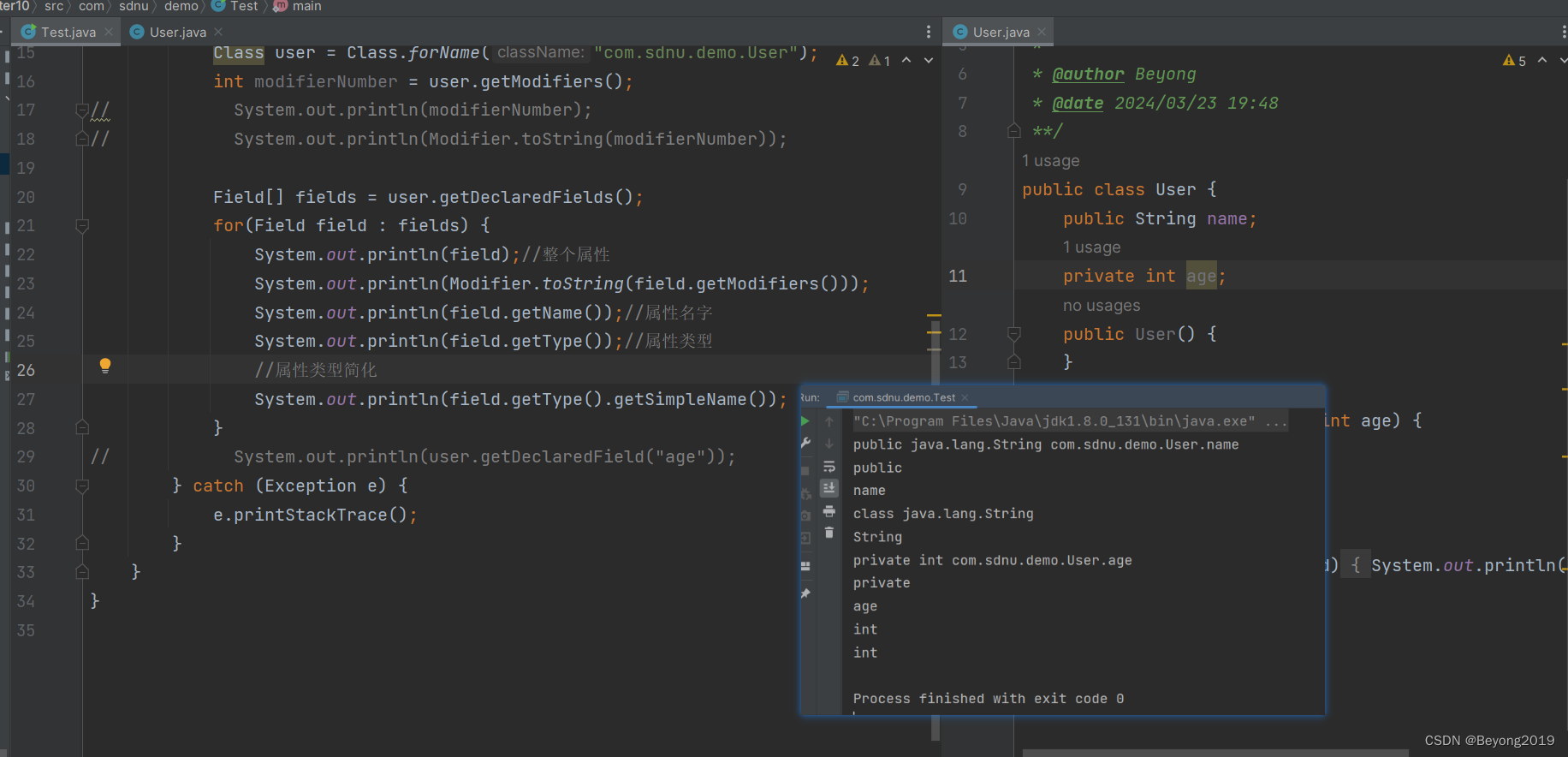The image size is (1568, 757).
Task: Click 'Process finished with exit code 0'
Action: [989, 699]
